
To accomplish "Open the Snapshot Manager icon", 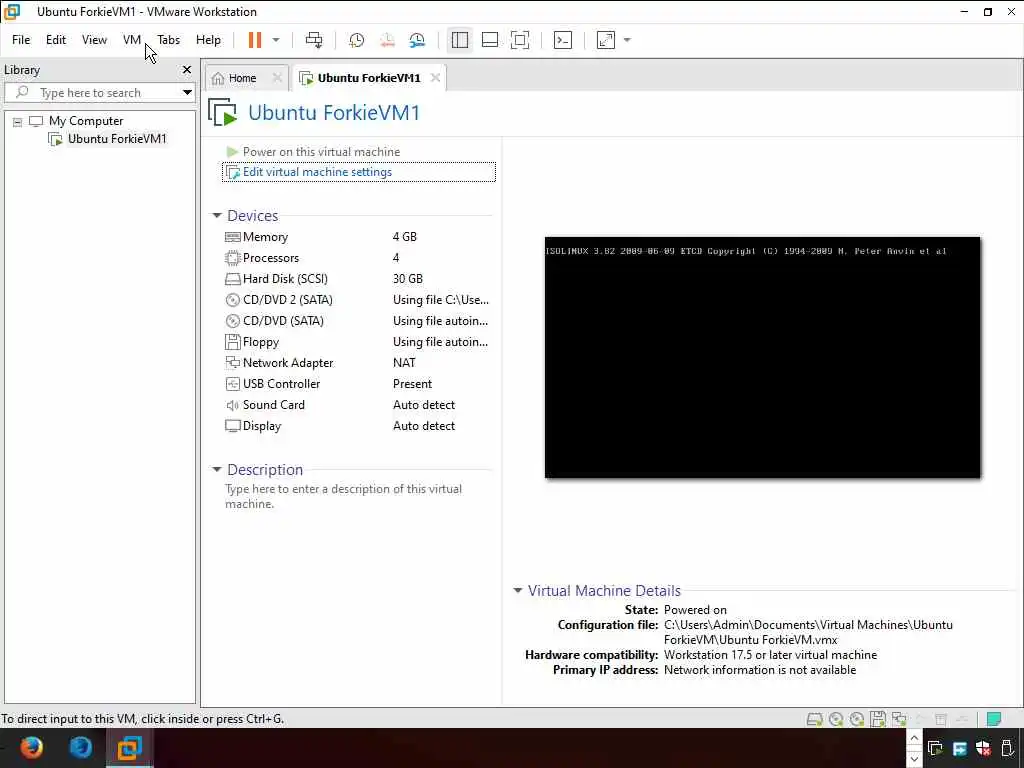I will tap(417, 40).
